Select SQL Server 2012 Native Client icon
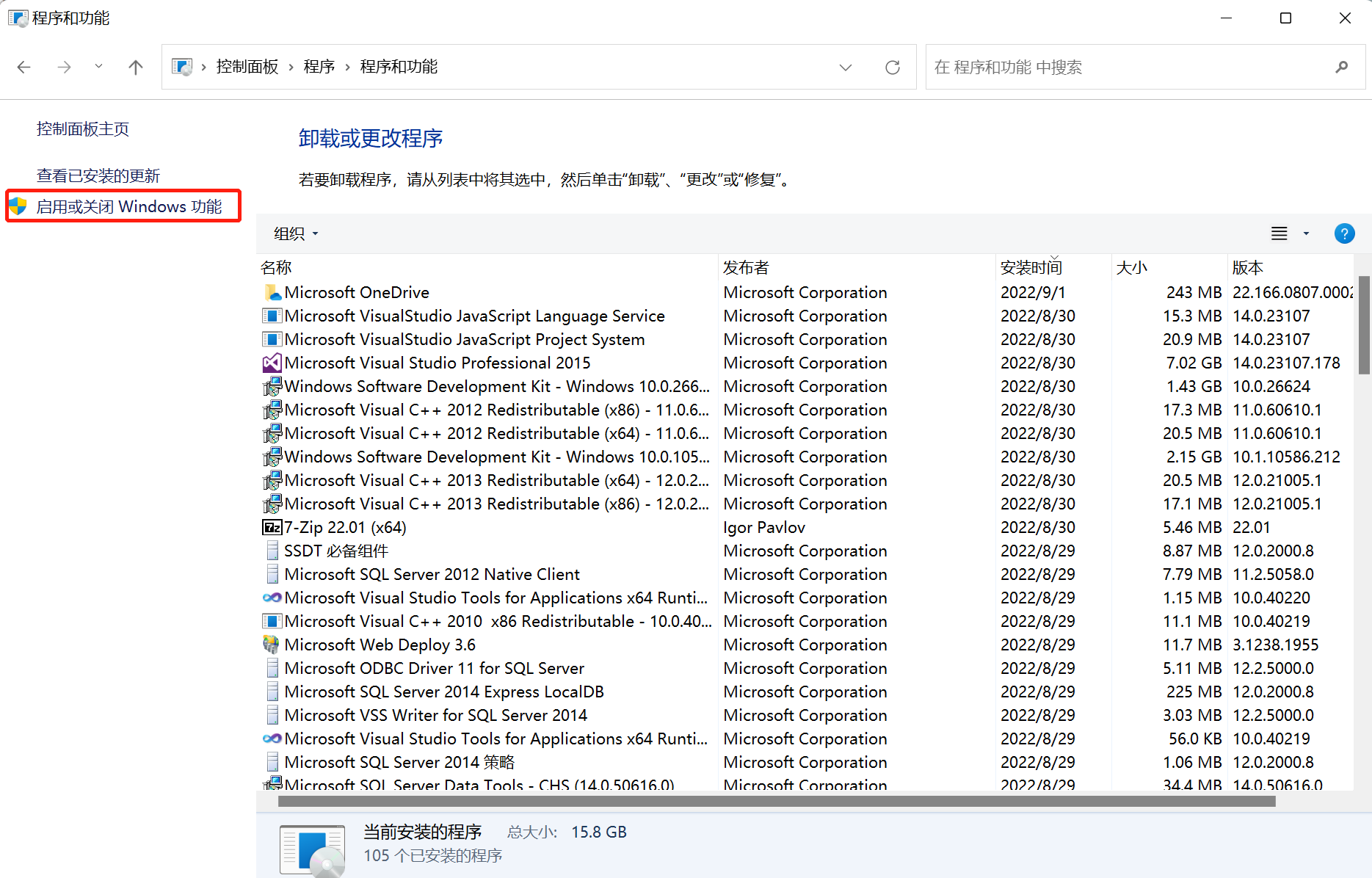This screenshot has width=1372, height=878. (272, 574)
